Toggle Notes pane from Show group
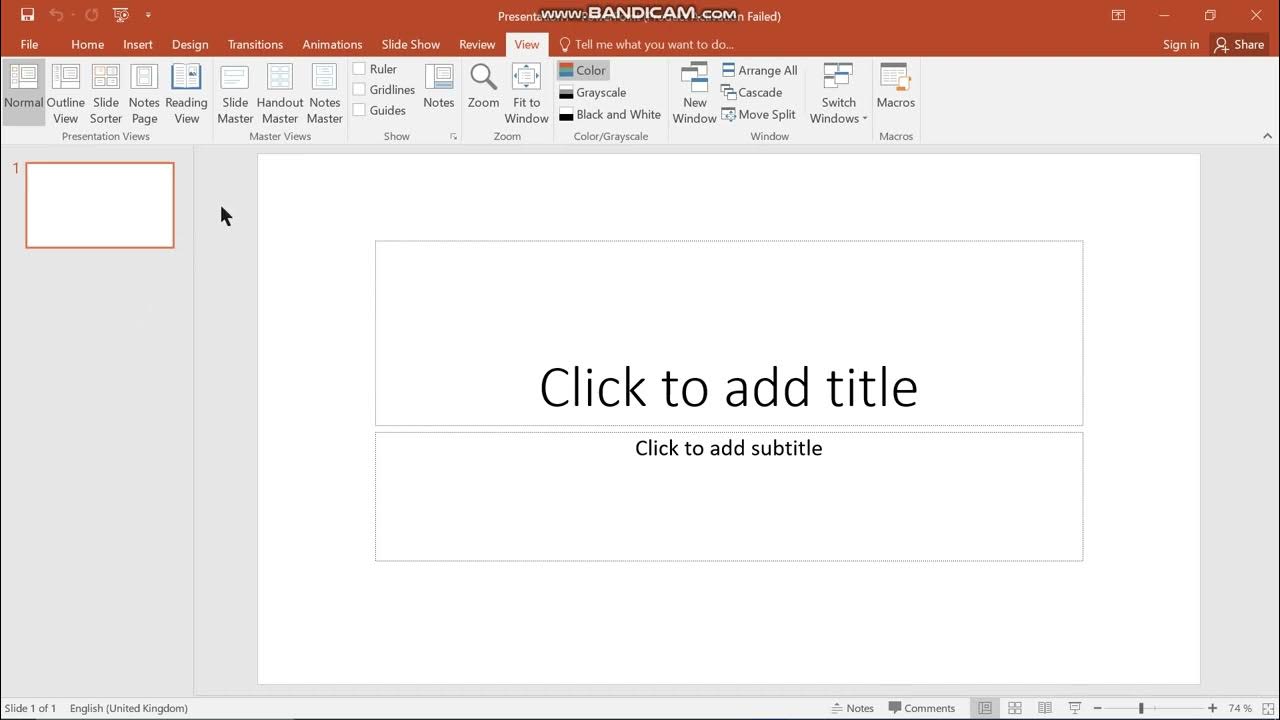This screenshot has height=720, width=1280. [x=439, y=86]
